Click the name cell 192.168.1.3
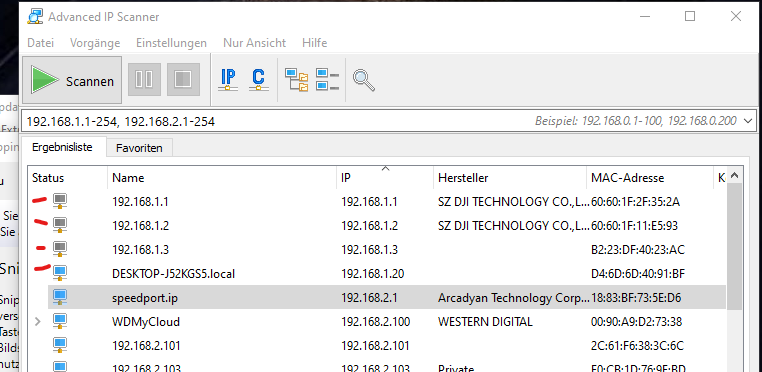Viewport: 762px width, 372px height. (140, 249)
